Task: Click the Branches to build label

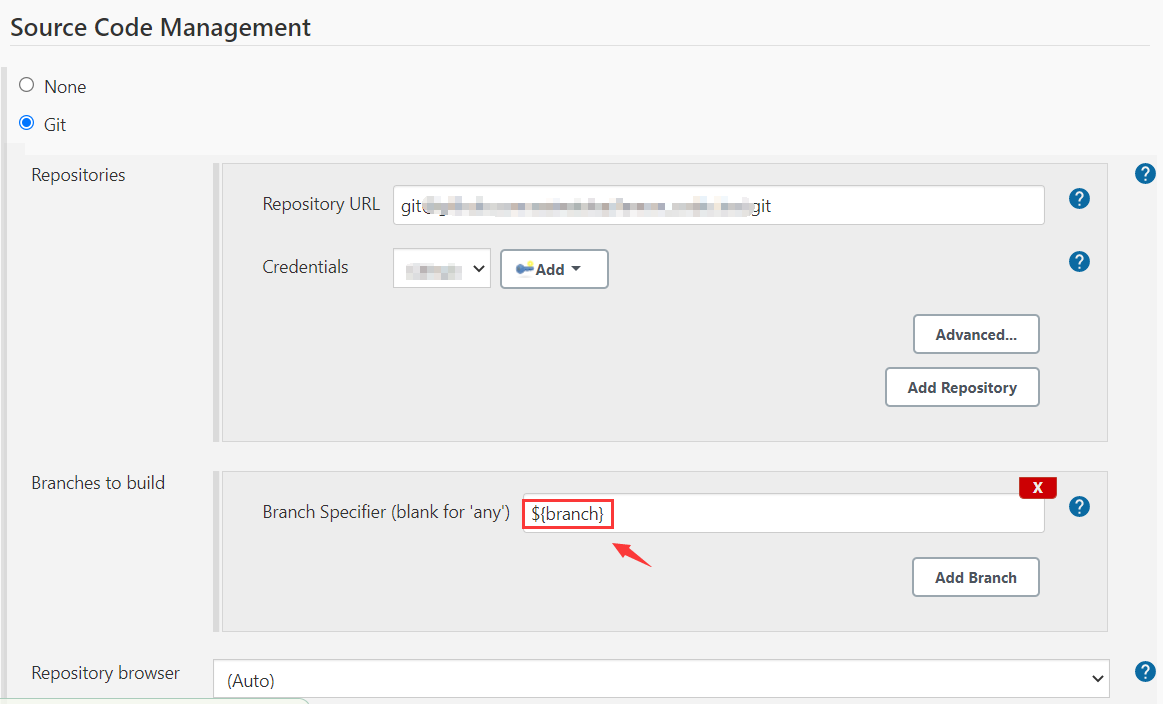Action: pyautogui.click(x=98, y=483)
